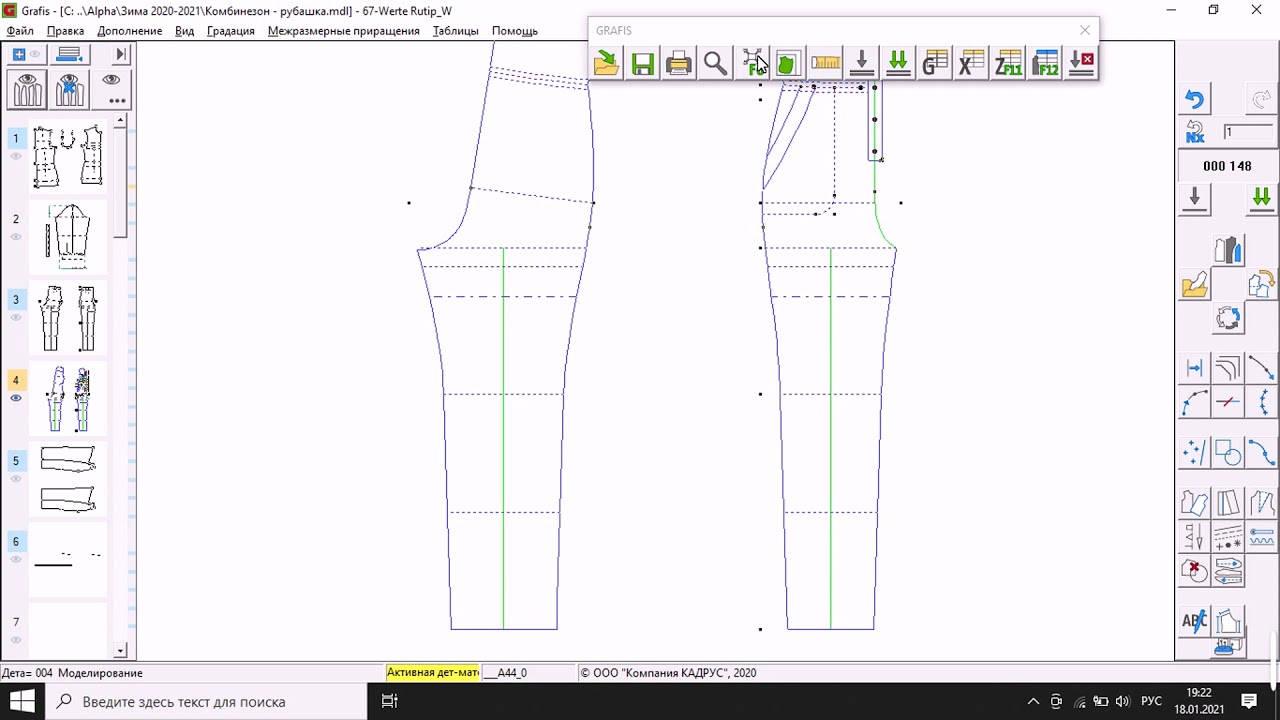Open the Вид menu
Screen dimensions: 1280x720
pyautogui.click(x=184, y=31)
